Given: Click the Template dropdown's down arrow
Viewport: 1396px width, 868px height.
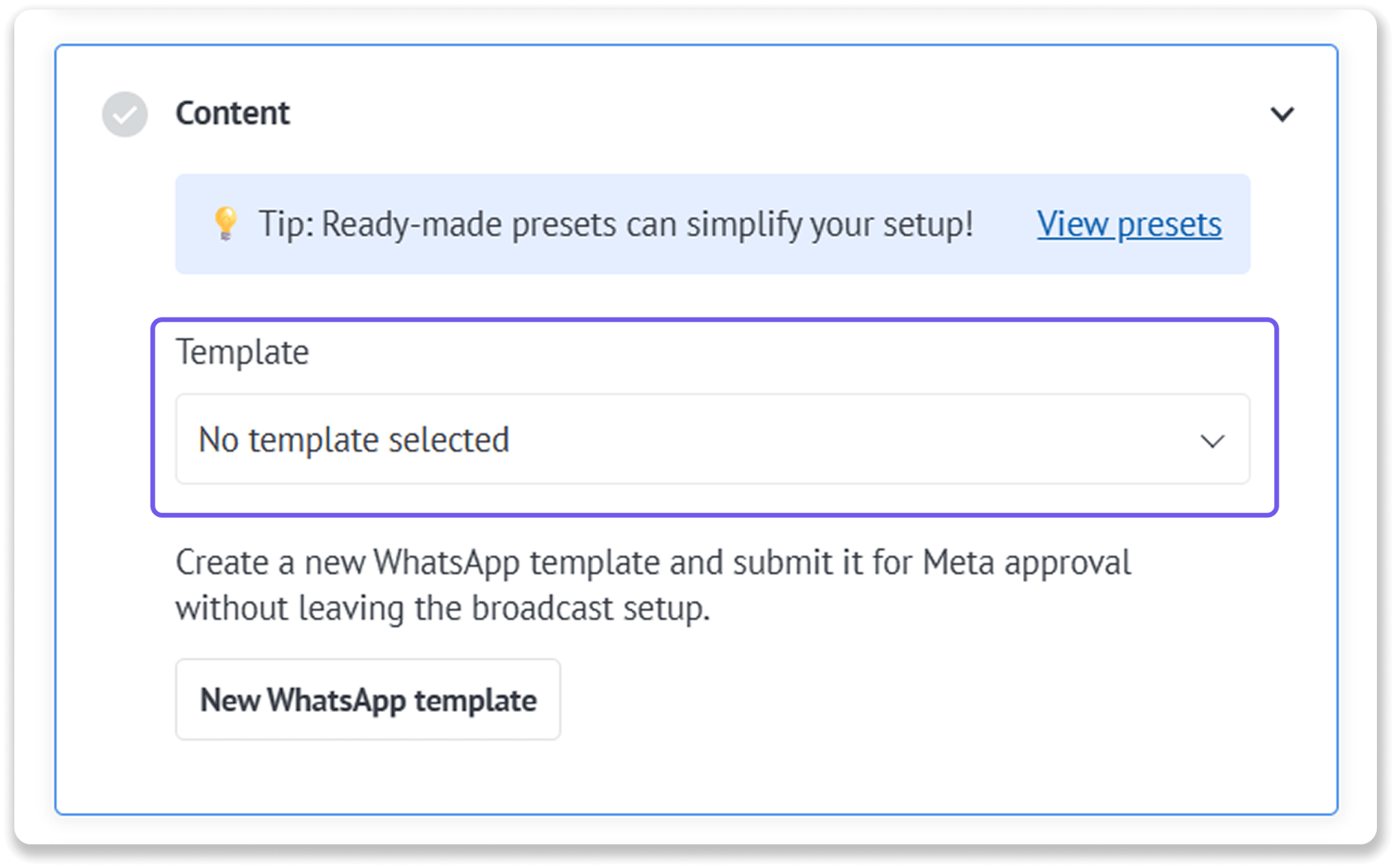Looking at the screenshot, I should point(1212,441).
